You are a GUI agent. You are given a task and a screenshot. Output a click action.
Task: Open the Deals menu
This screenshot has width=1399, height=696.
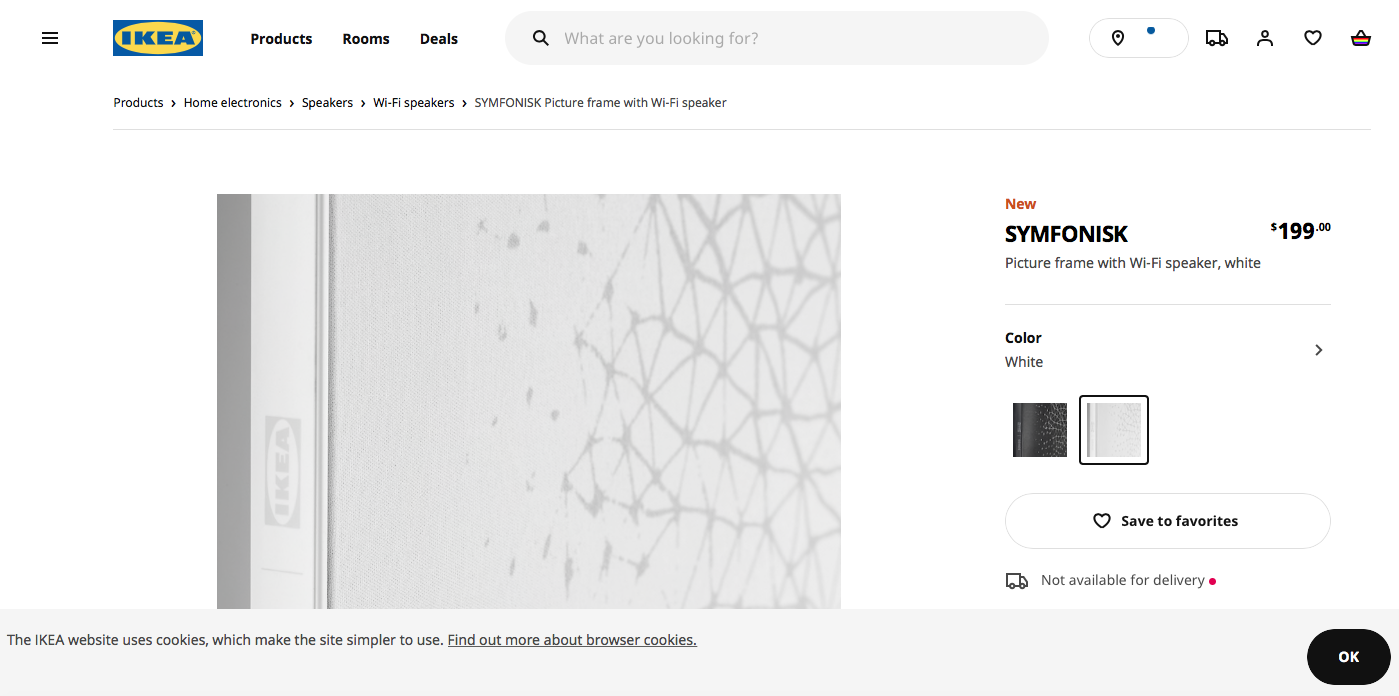point(439,39)
